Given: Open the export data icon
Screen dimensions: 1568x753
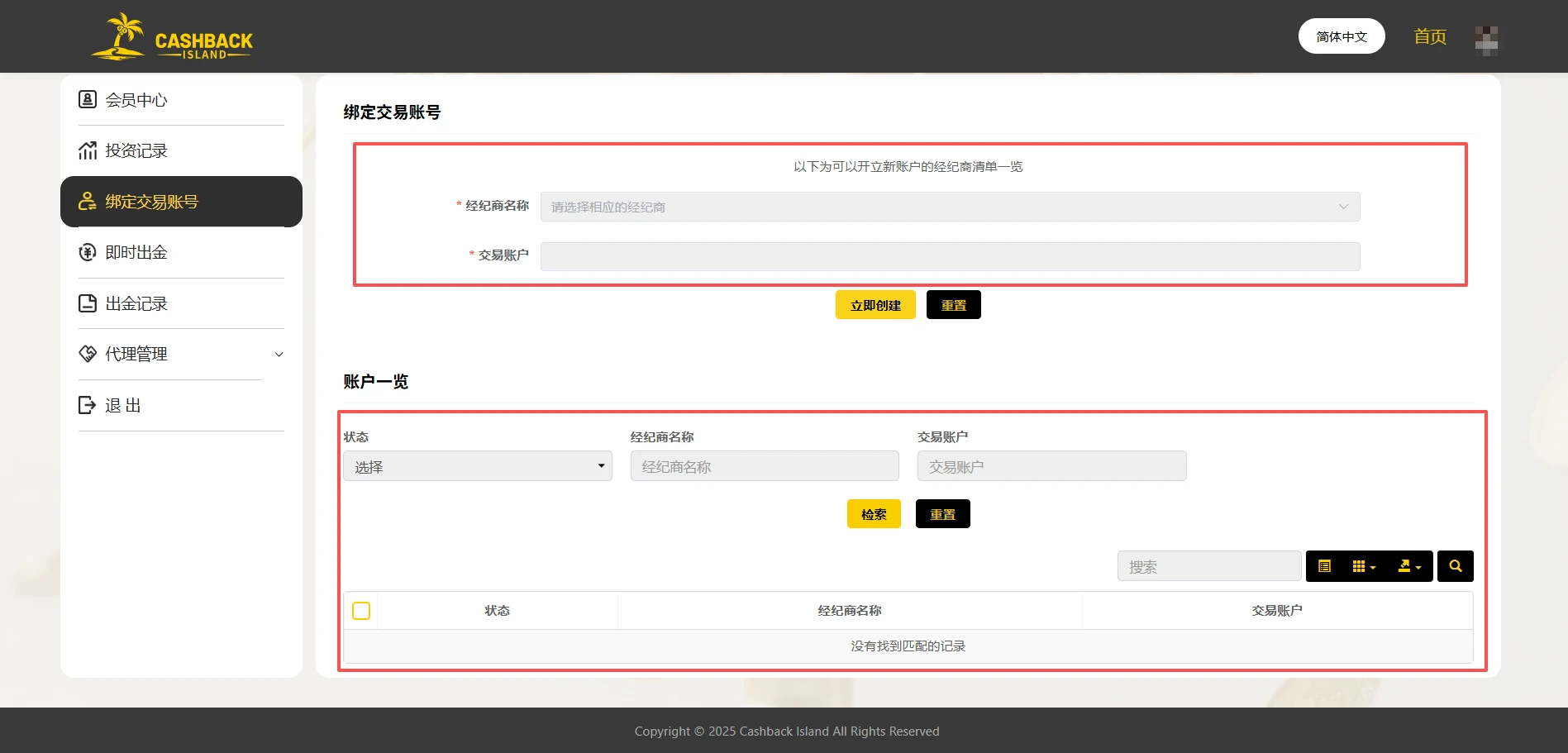Looking at the screenshot, I should coord(1406,566).
